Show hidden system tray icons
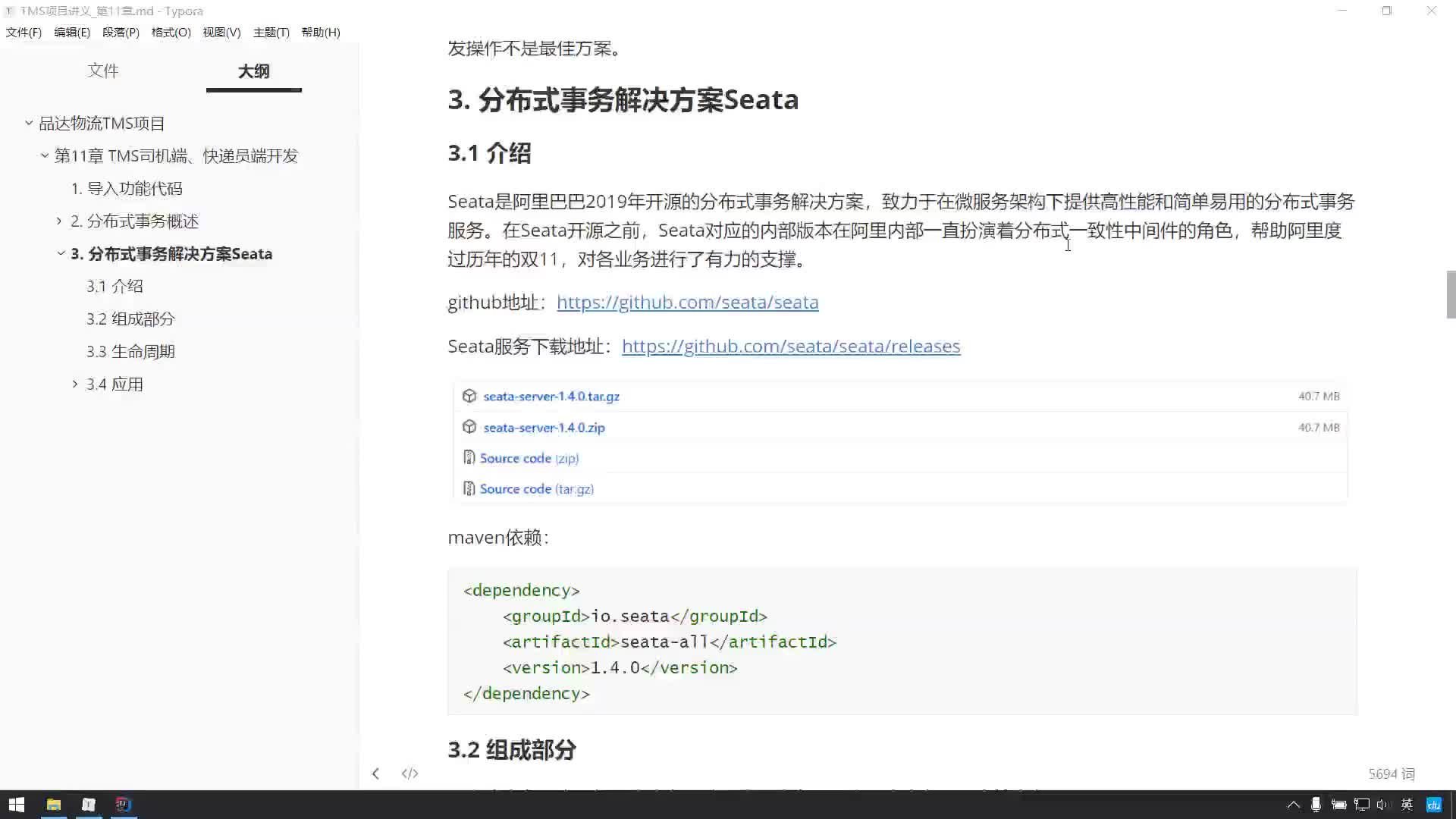1456x819 pixels. (x=1294, y=805)
